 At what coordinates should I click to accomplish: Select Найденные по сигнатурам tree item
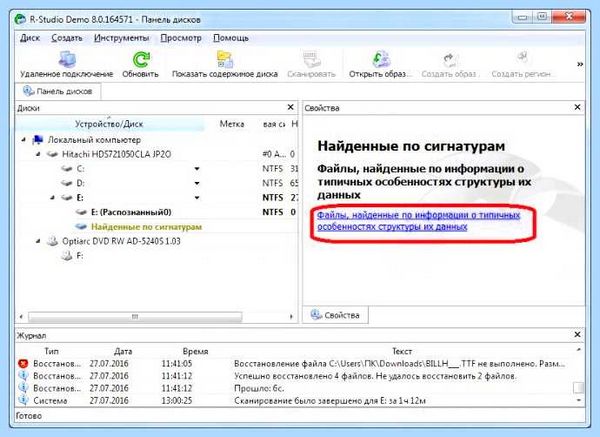point(146,227)
